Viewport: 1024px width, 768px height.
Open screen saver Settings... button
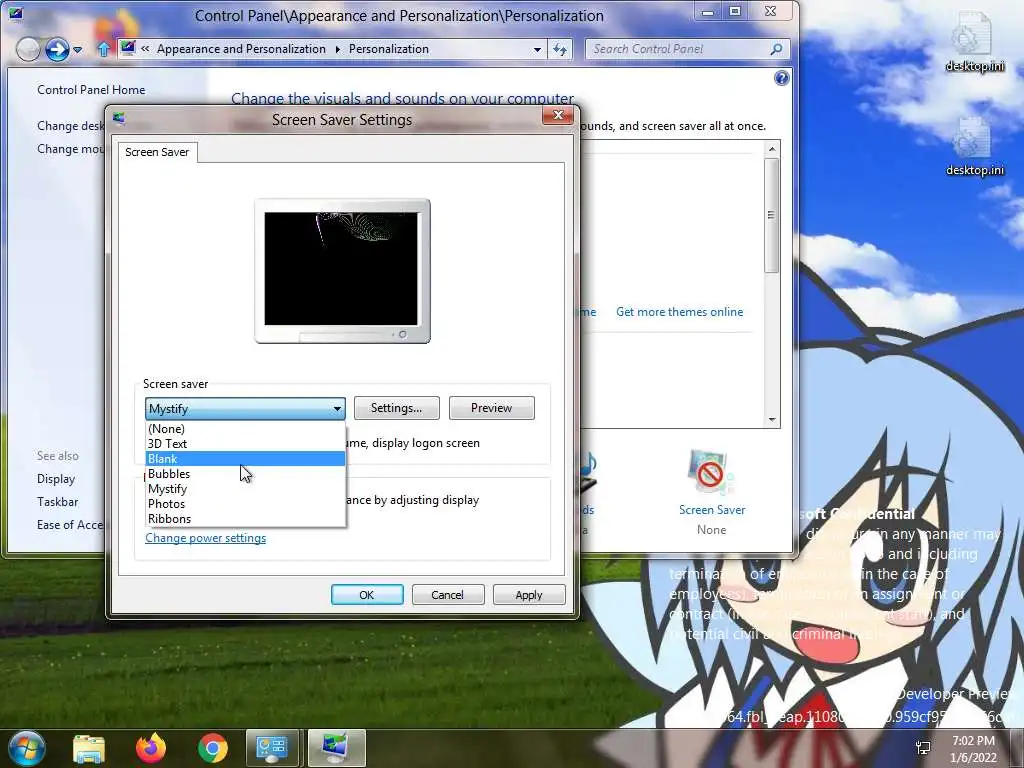396,408
